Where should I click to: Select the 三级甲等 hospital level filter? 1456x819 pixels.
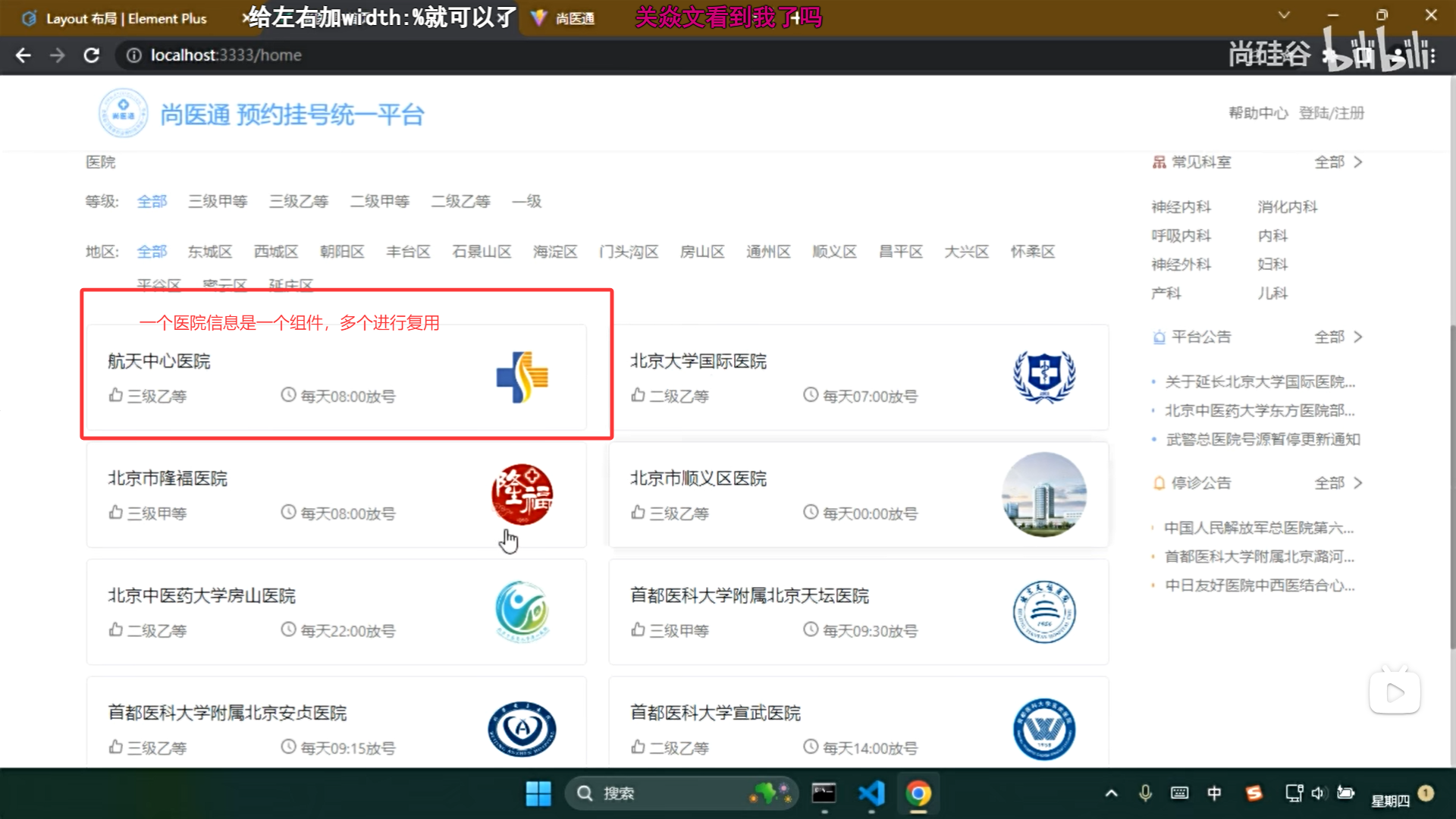(x=218, y=201)
